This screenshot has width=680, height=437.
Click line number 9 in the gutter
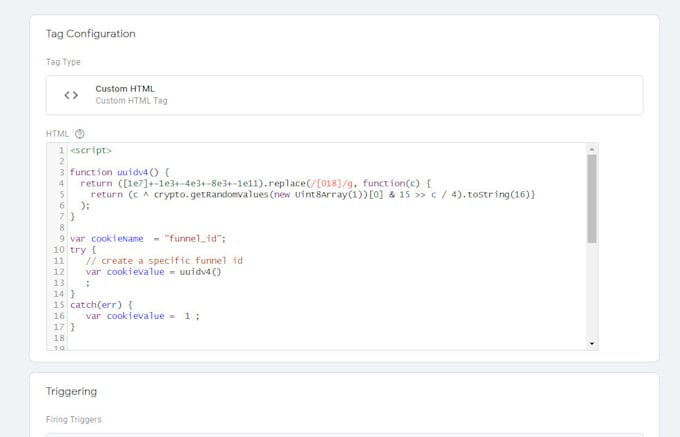click(x=62, y=238)
